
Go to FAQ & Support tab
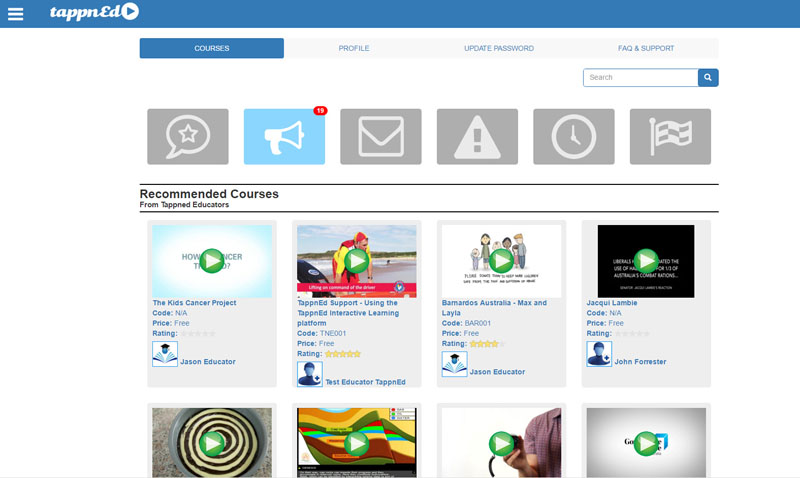click(645, 48)
